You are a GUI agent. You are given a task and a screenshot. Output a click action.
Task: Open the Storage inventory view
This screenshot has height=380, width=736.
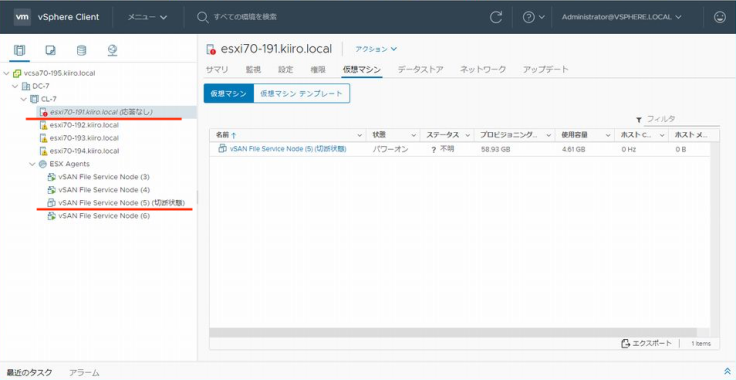pos(81,50)
